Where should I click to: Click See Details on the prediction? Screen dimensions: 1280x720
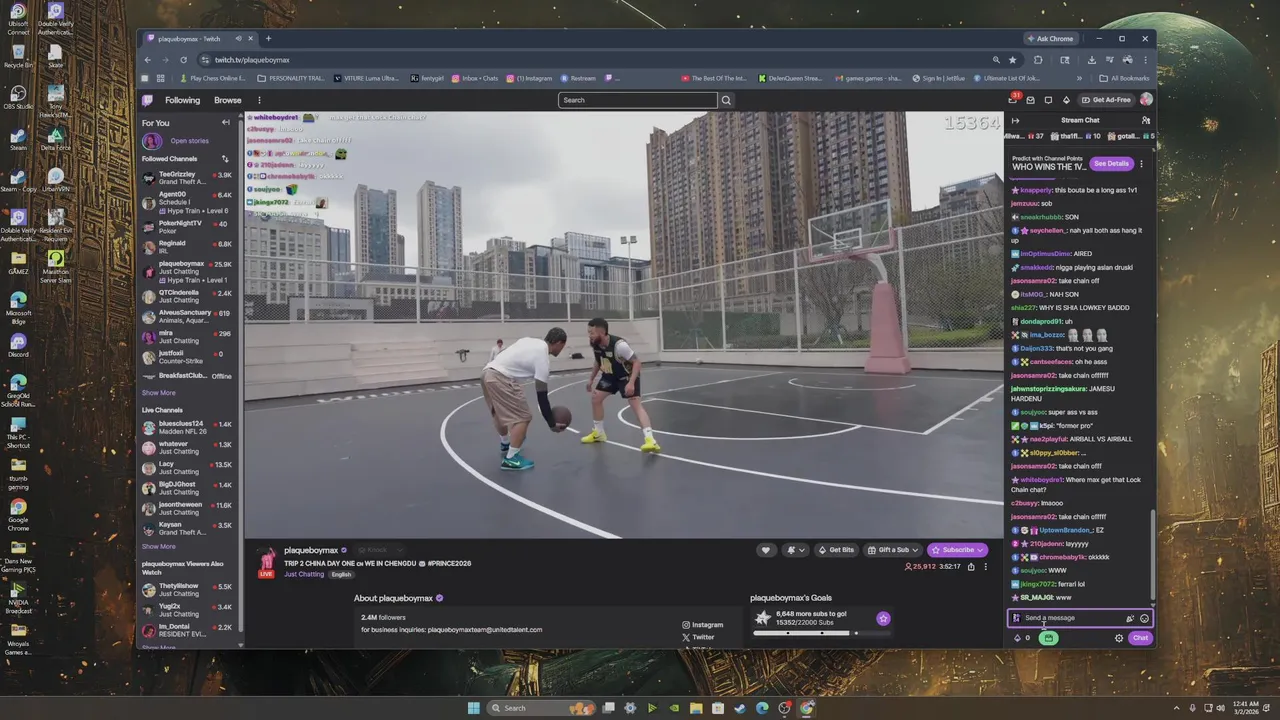tap(1111, 164)
